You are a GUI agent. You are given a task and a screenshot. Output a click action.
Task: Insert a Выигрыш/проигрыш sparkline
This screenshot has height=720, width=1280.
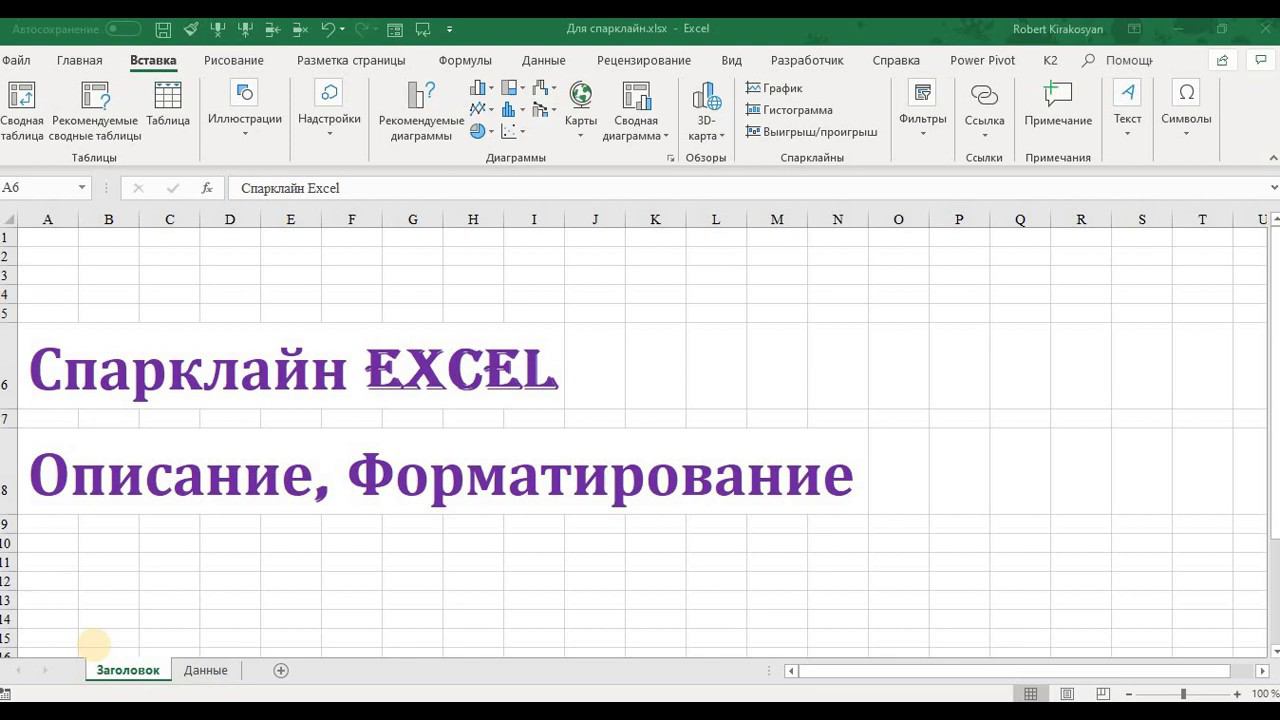coord(811,131)
